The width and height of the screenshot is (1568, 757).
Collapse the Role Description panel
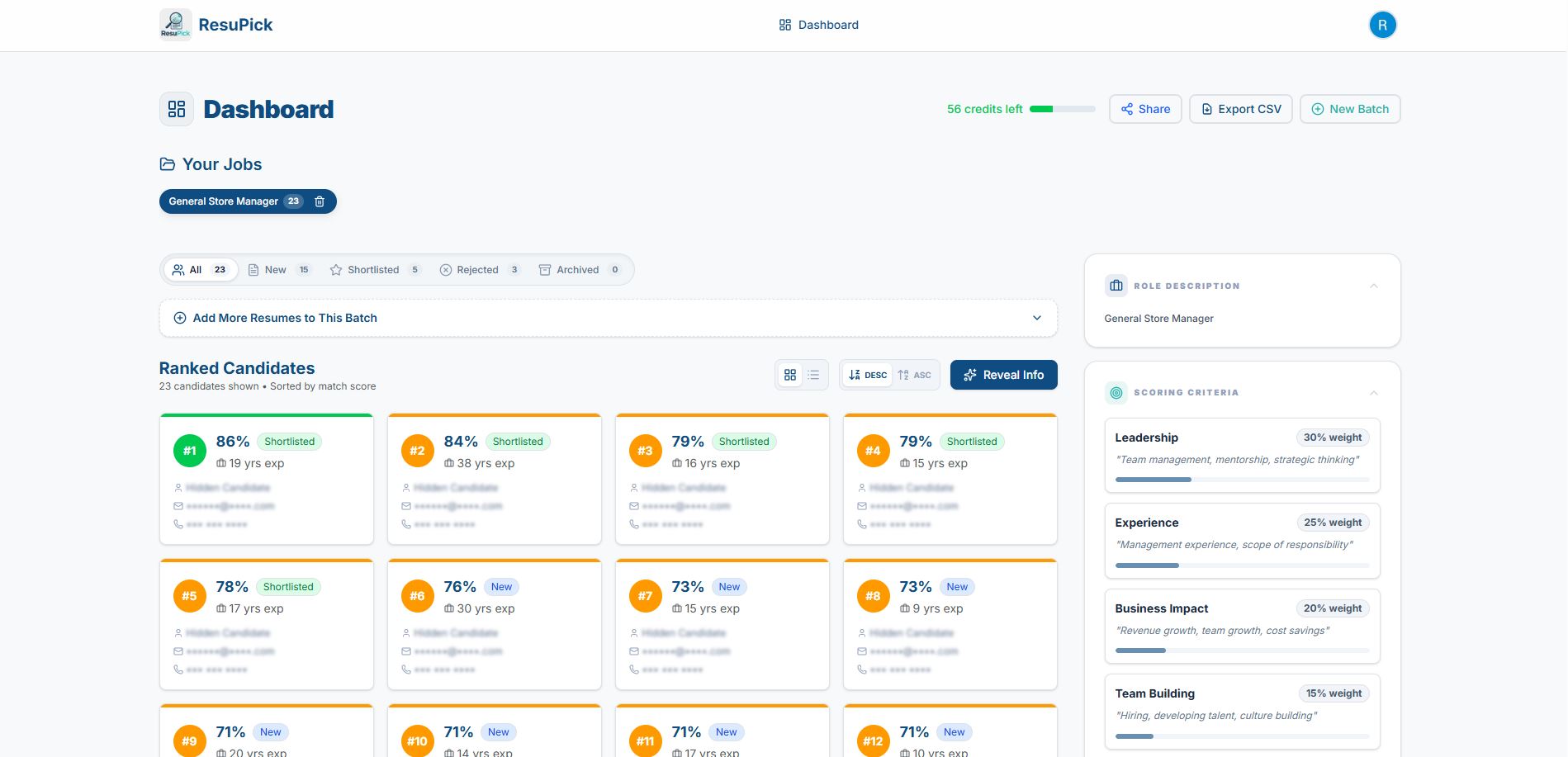point(1374,286)
